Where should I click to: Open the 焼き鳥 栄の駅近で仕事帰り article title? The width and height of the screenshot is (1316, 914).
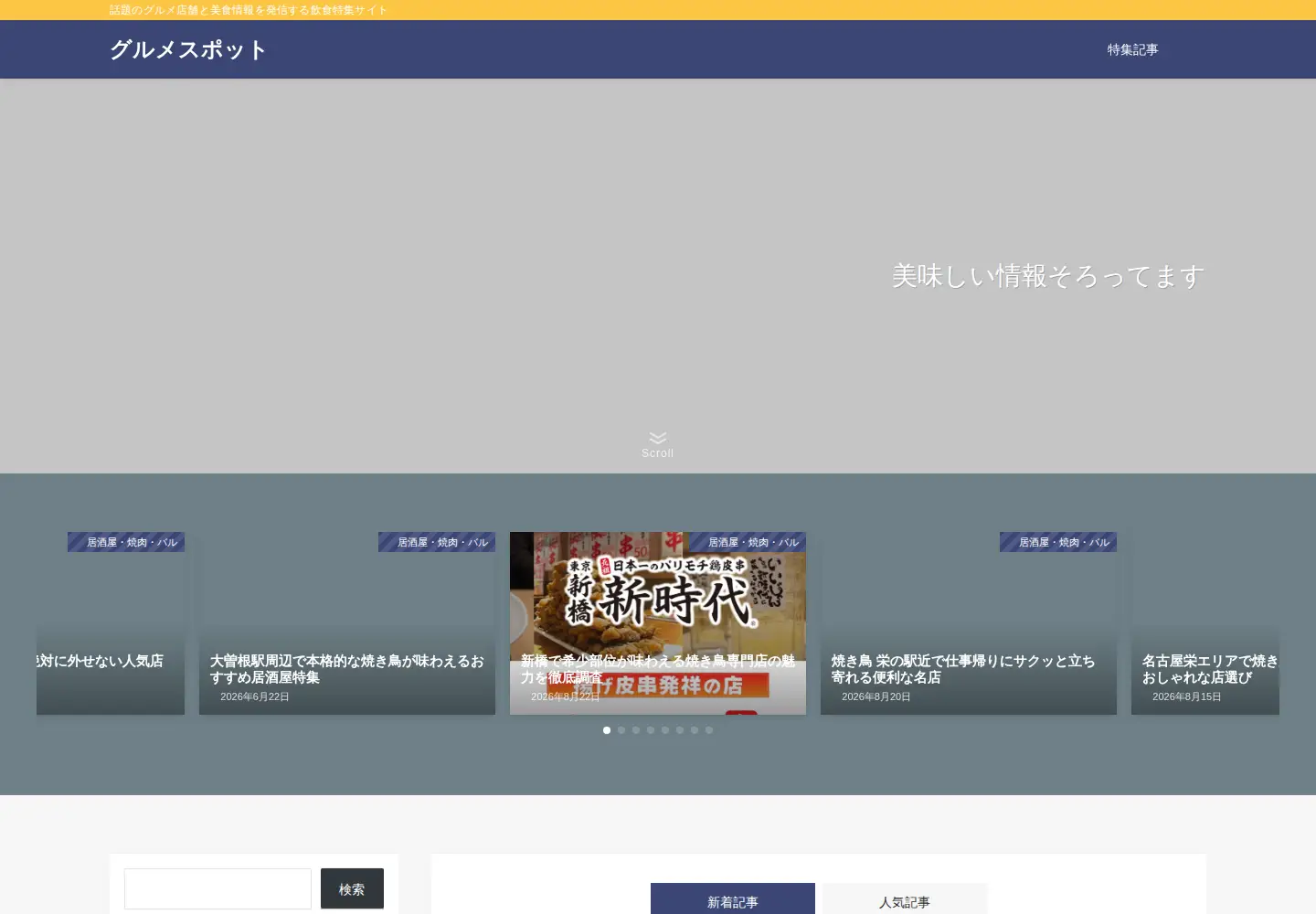(x=963, y=669)
